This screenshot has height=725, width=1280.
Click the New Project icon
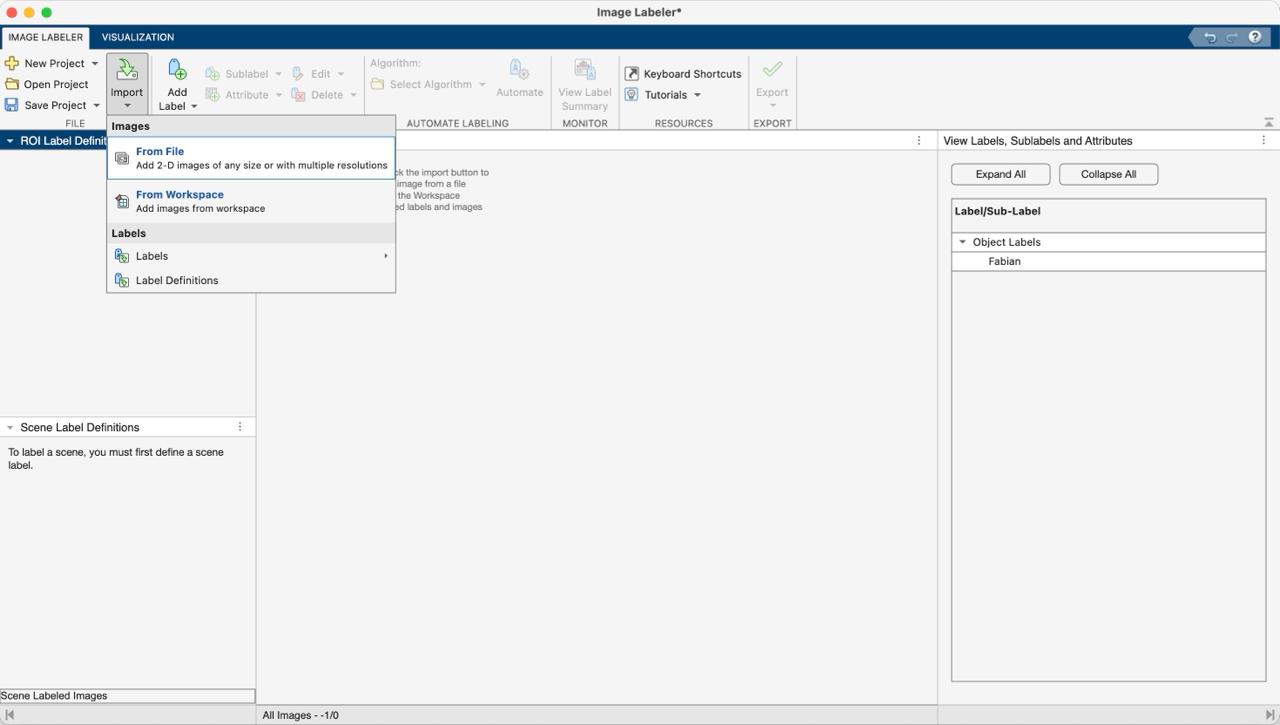pos(12,63)
